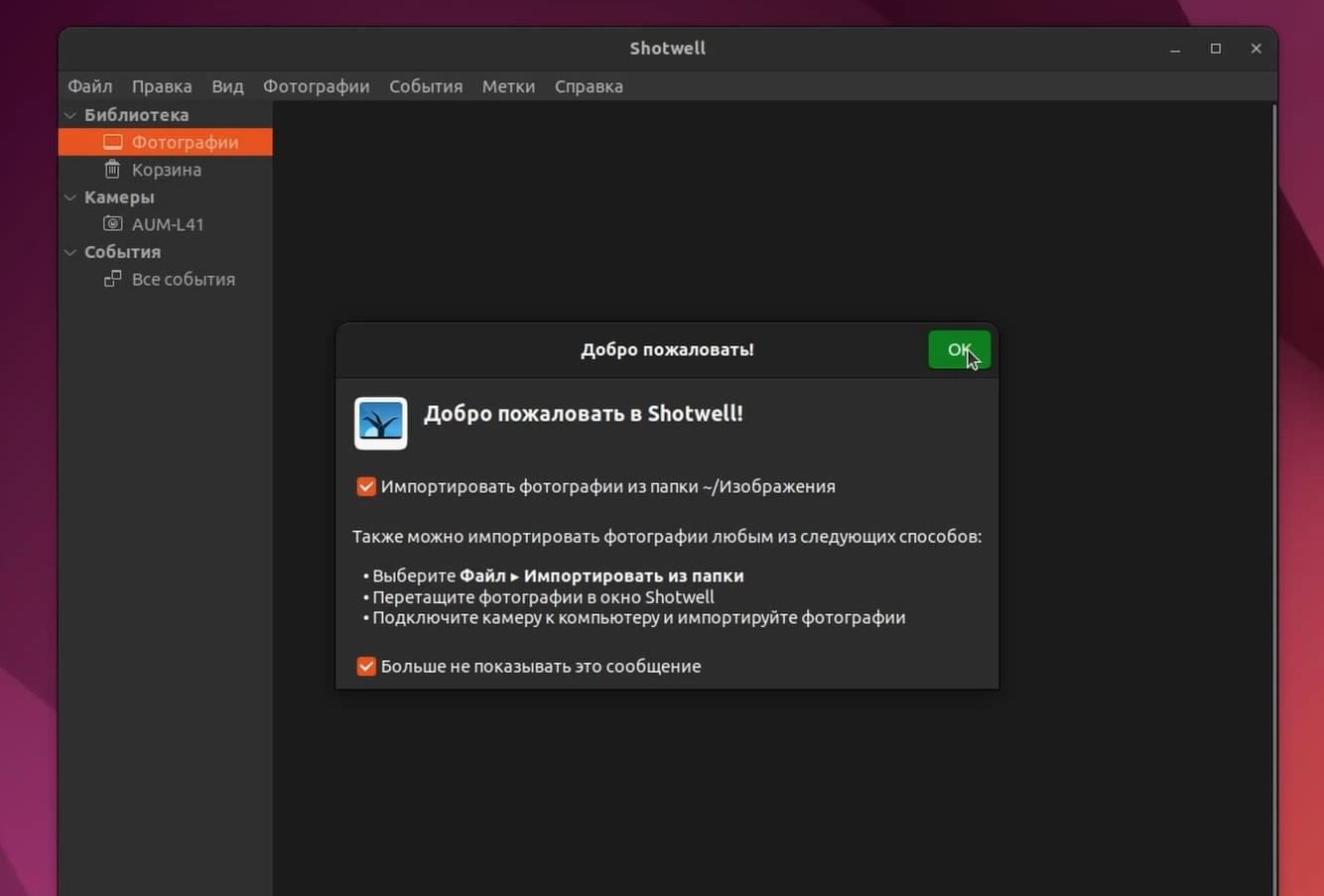Collapse the События sidebar section arrow
This screenshot has height=896, width=1324.
coord(70,252)
